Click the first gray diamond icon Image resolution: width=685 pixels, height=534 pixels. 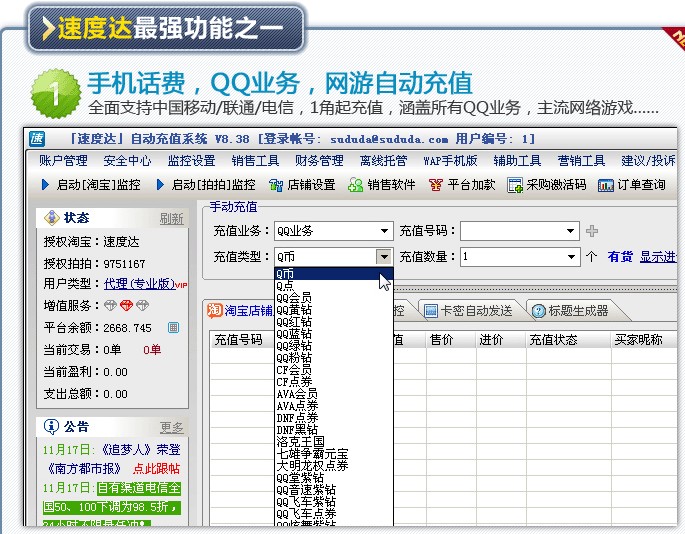[x=111, y=305]
